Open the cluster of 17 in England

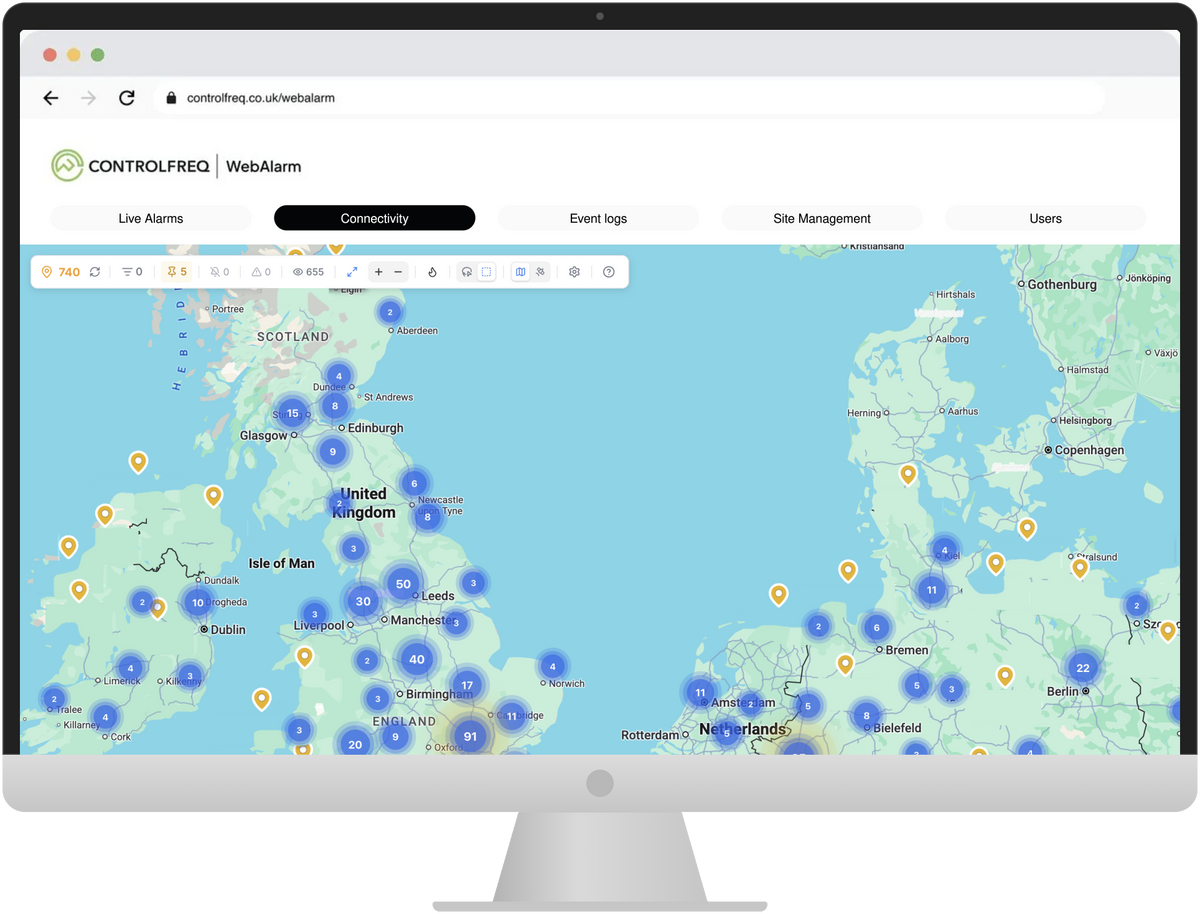point(467,686)
